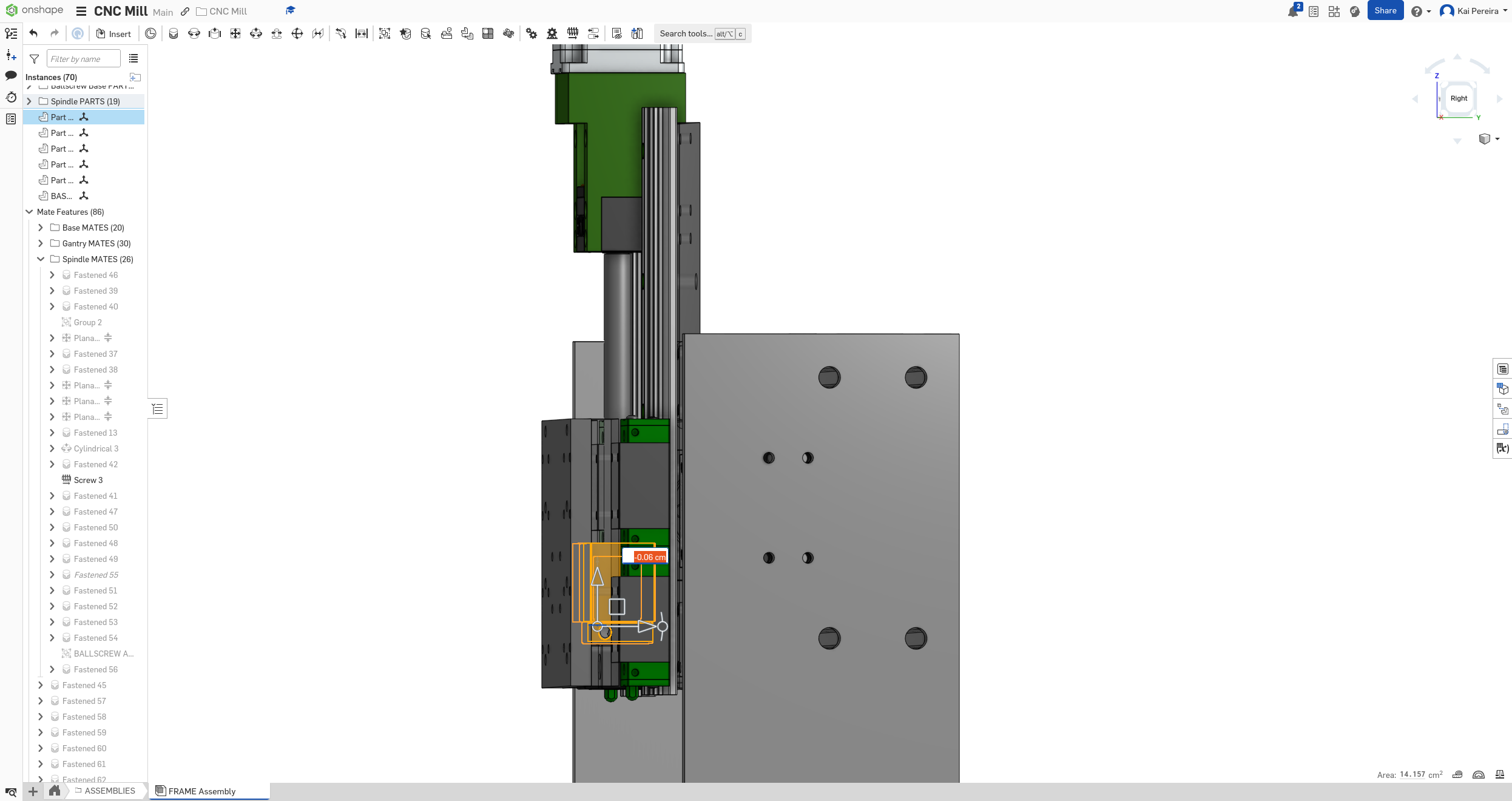This screenshot has width=1512, height=801.
Task: Toggle list view of instances
Action: [x=133, y=58]
